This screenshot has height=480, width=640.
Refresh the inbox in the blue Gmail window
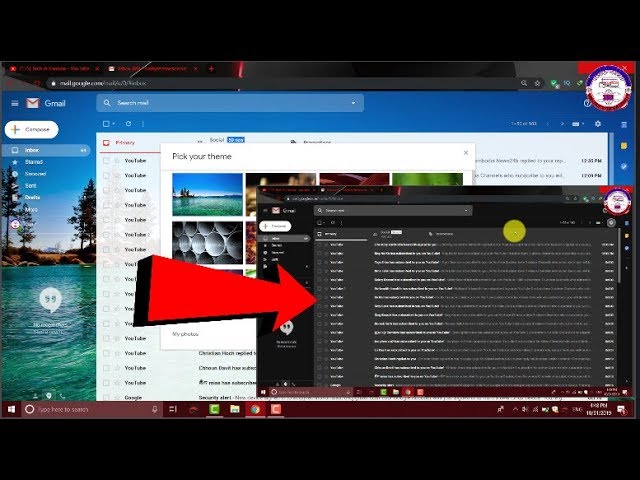128,124
